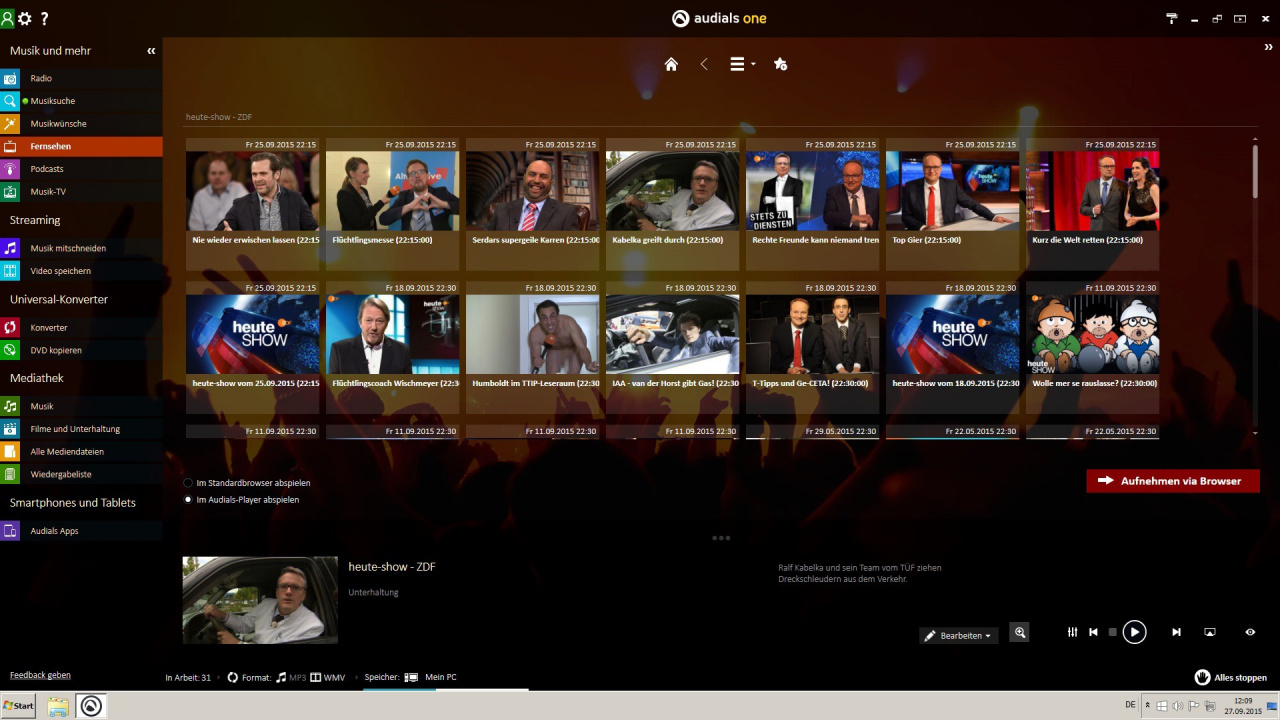1280x720 pixels.
Task: Skip to the previous track
Action: [x=1094, y=632]
